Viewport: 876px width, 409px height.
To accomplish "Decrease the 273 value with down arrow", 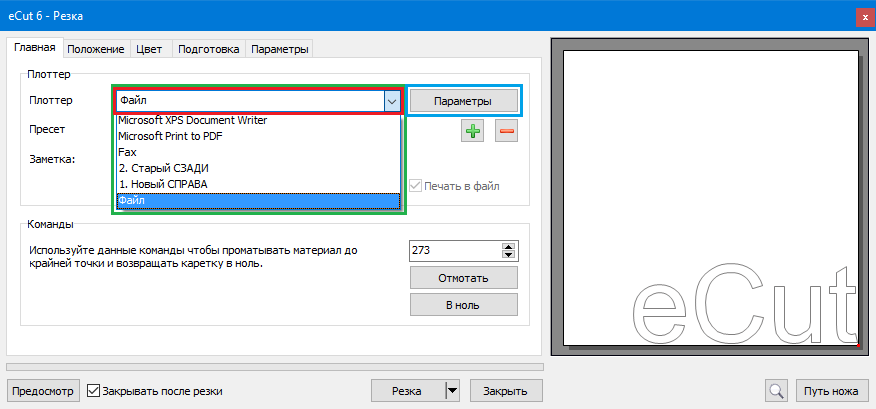I will (x=508, y=255).
